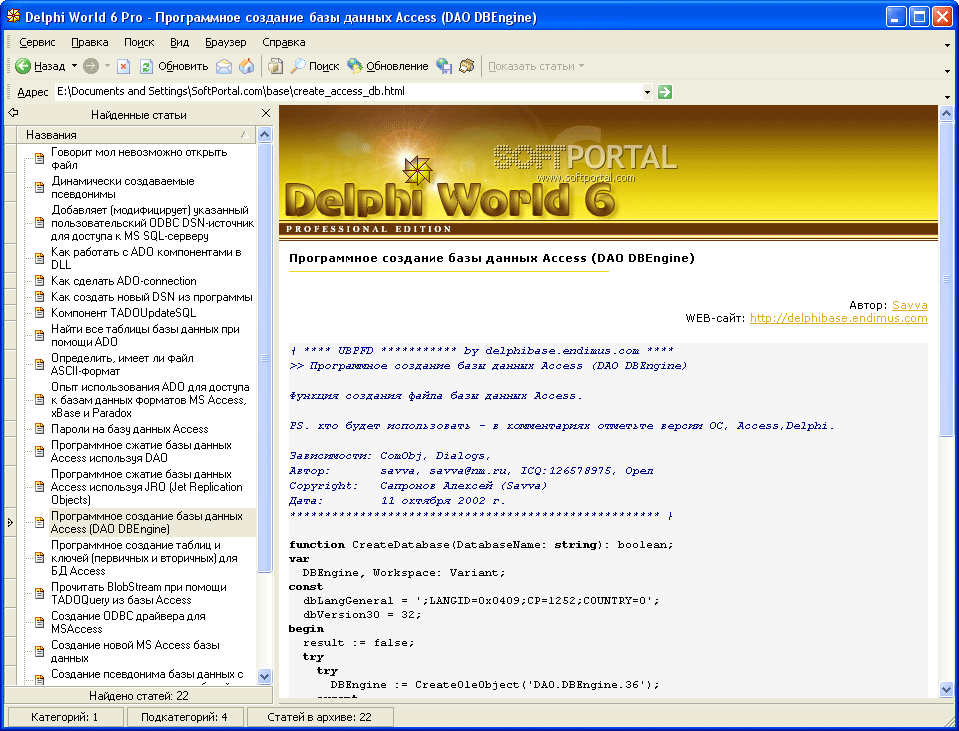
Task: Open the http://delphibase.endimus.com link
Action: [839, 318]
